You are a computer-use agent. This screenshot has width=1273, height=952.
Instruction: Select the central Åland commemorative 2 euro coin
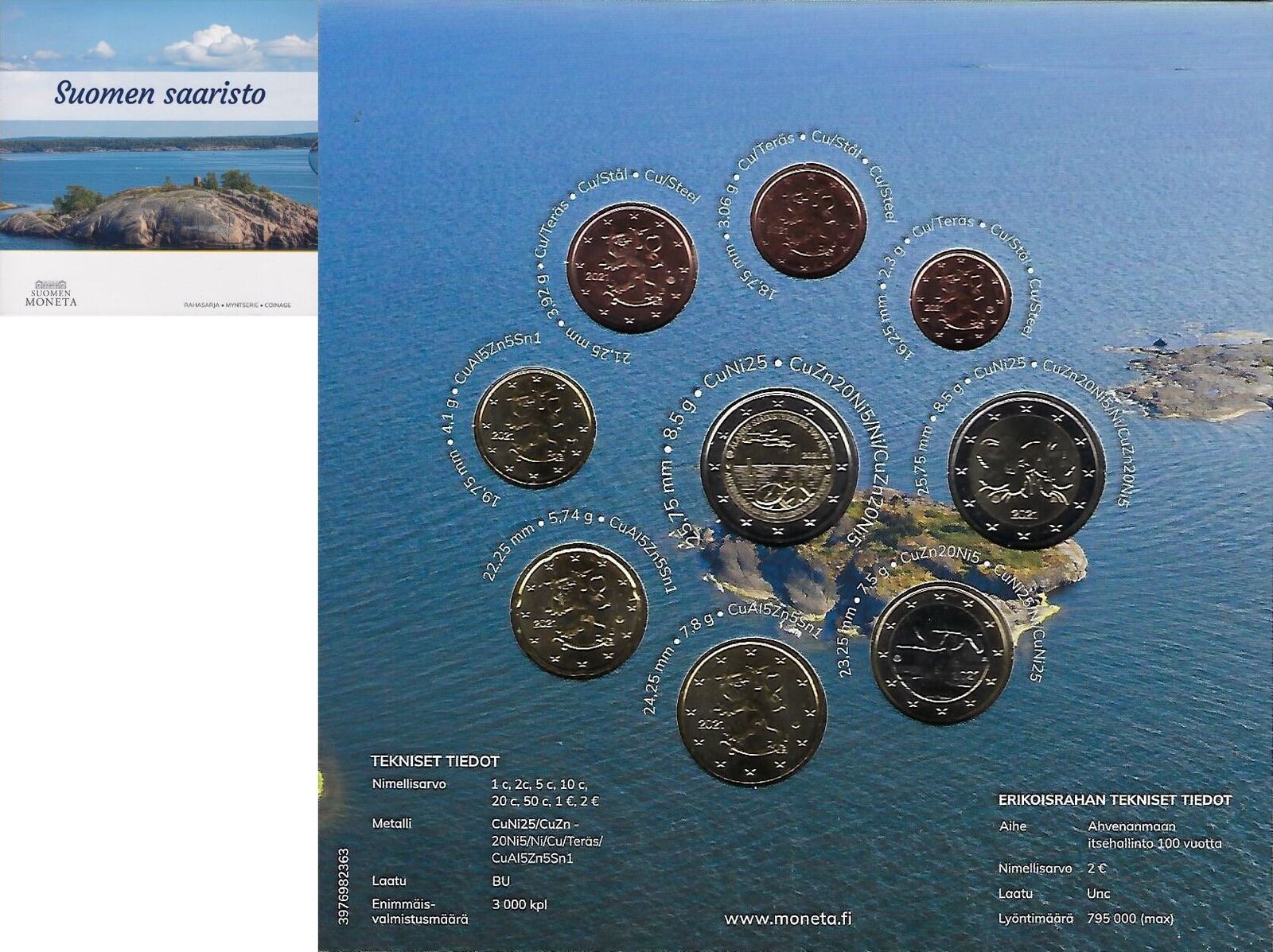click(x=780, y=466)
